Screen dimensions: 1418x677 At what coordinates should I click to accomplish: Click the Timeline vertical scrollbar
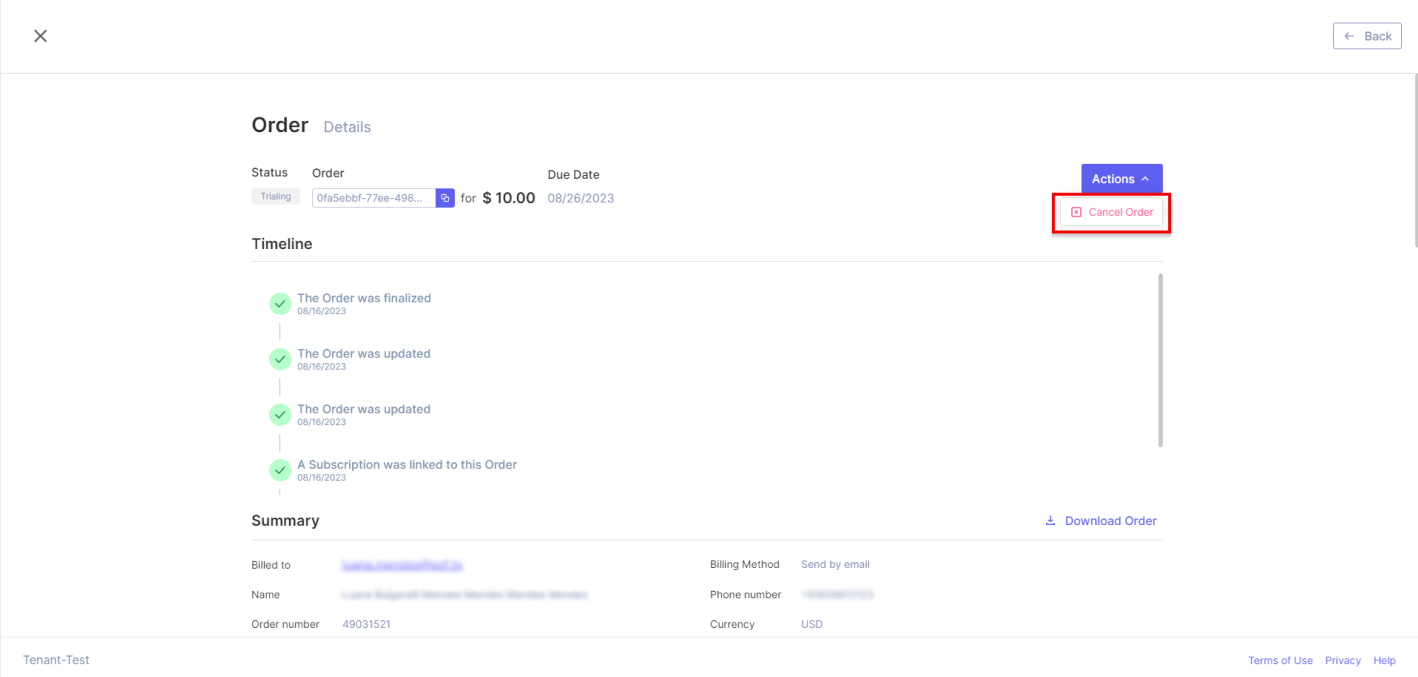1160,360
